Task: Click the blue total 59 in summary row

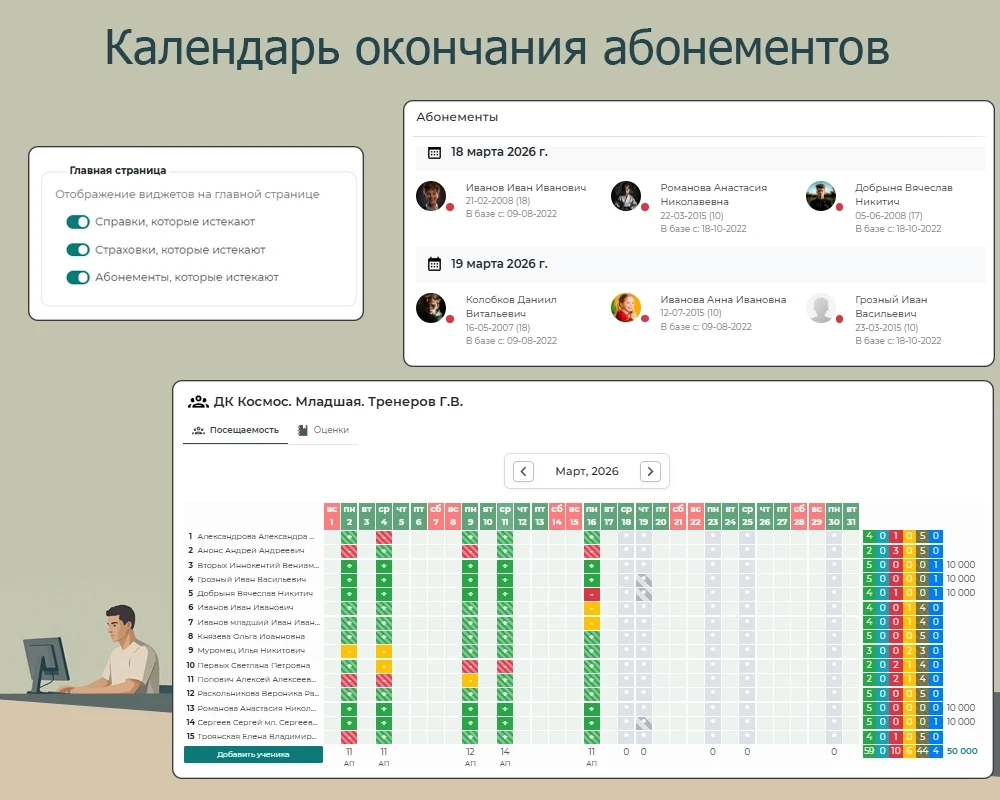Action: 869,750
